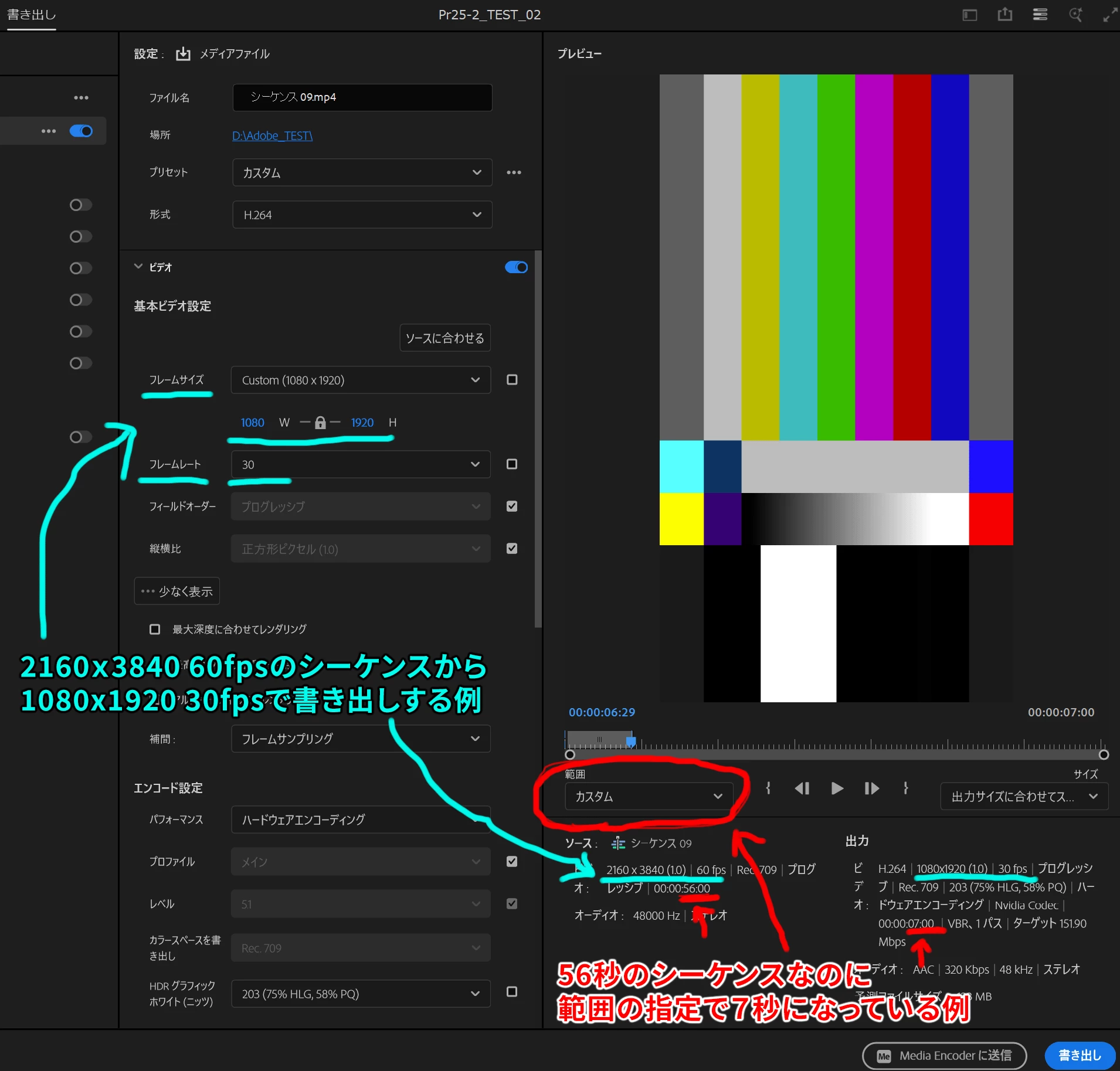Set out point bracket icon
This screenshot has width=1120, height=1071.
pyautogui.click(x=906, y=788)
